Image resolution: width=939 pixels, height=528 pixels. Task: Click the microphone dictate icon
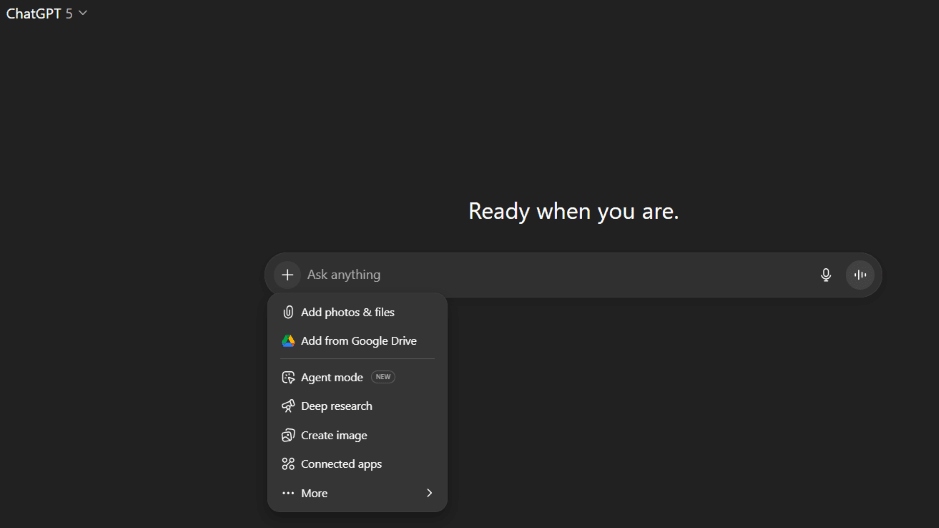[826, 275]
